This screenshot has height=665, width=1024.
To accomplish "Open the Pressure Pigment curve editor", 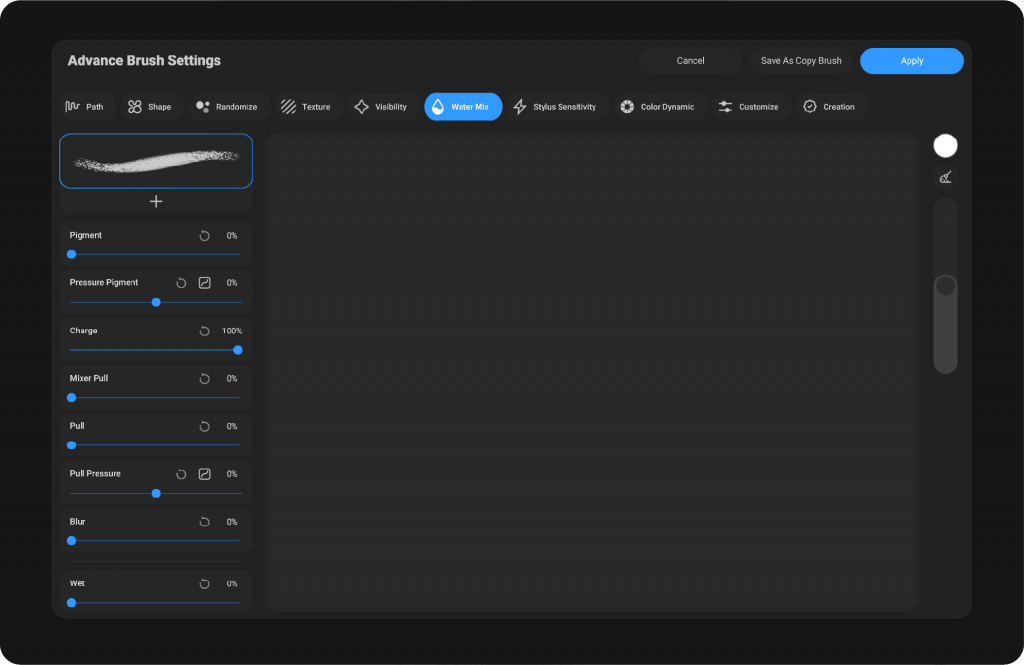I will pyautogui.click(x=205, y=283).
